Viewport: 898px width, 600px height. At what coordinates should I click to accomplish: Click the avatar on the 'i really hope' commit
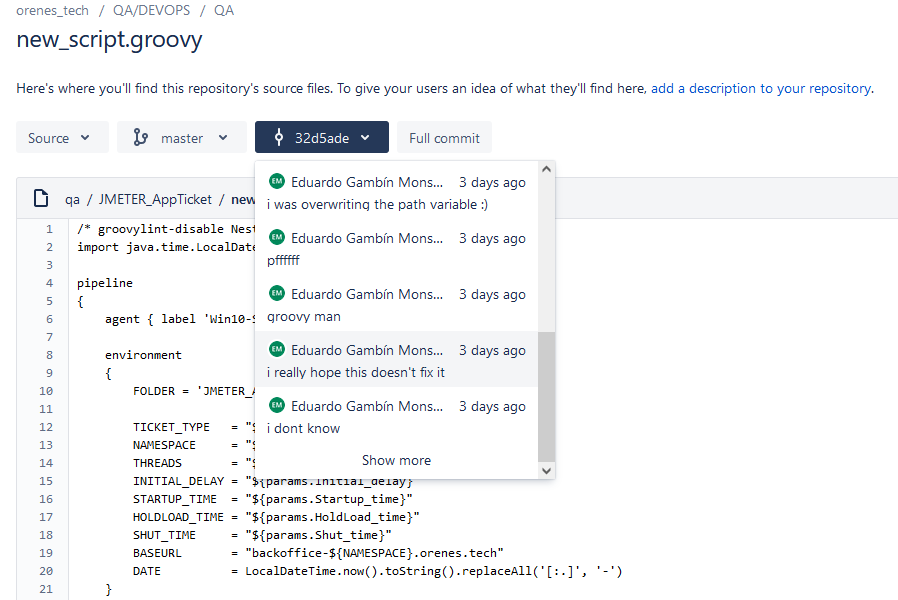click(x=277, y=350)
